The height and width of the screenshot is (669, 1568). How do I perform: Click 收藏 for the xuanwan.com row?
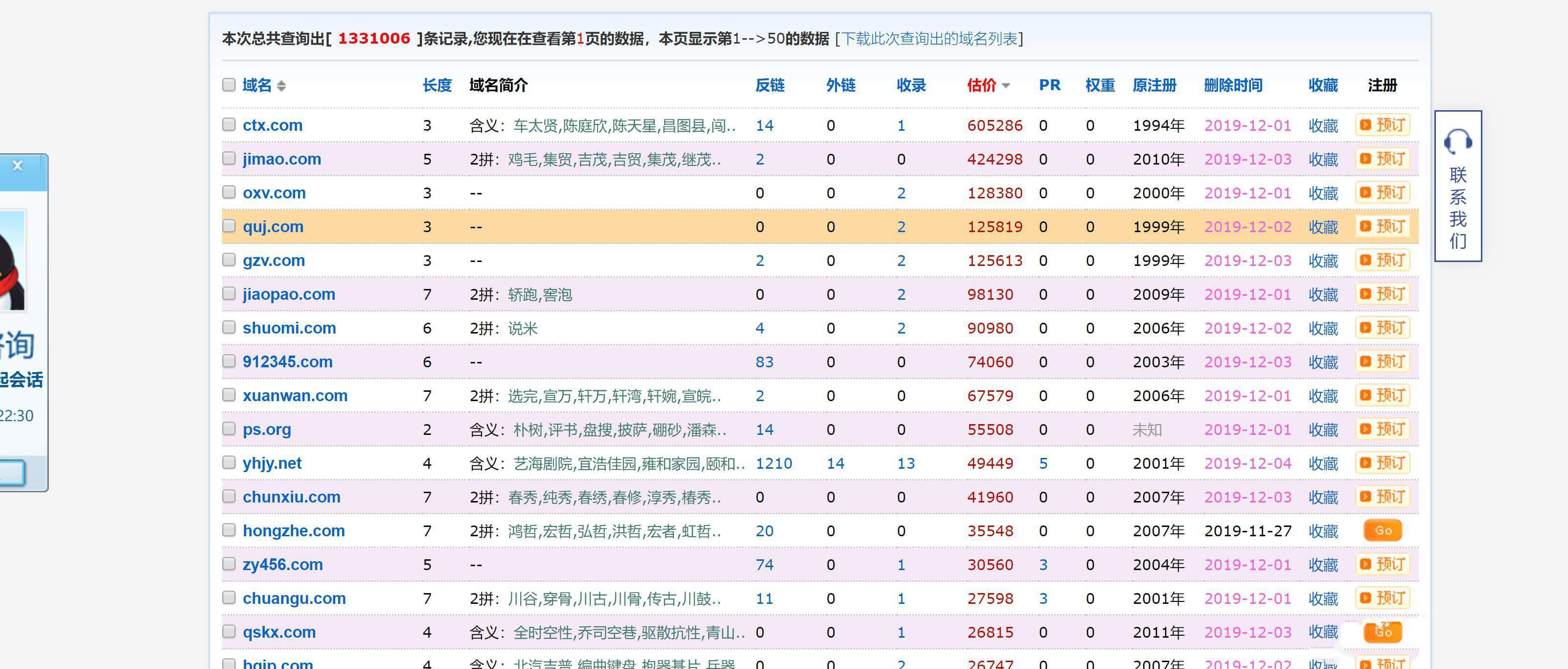1323,396
